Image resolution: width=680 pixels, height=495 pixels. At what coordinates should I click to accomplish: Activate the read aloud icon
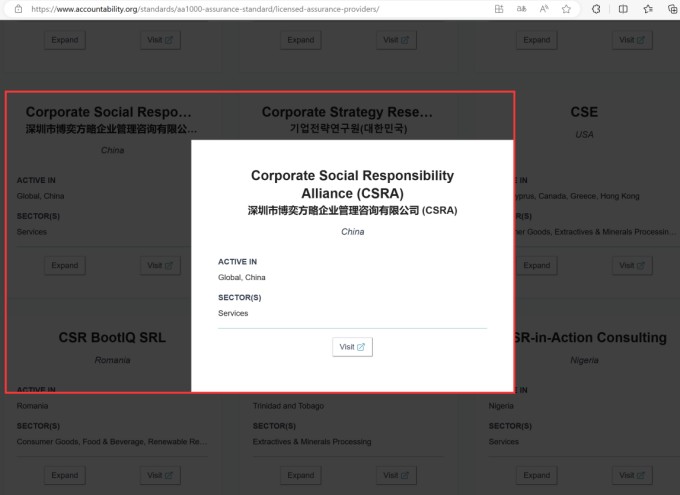click(544, 9)
